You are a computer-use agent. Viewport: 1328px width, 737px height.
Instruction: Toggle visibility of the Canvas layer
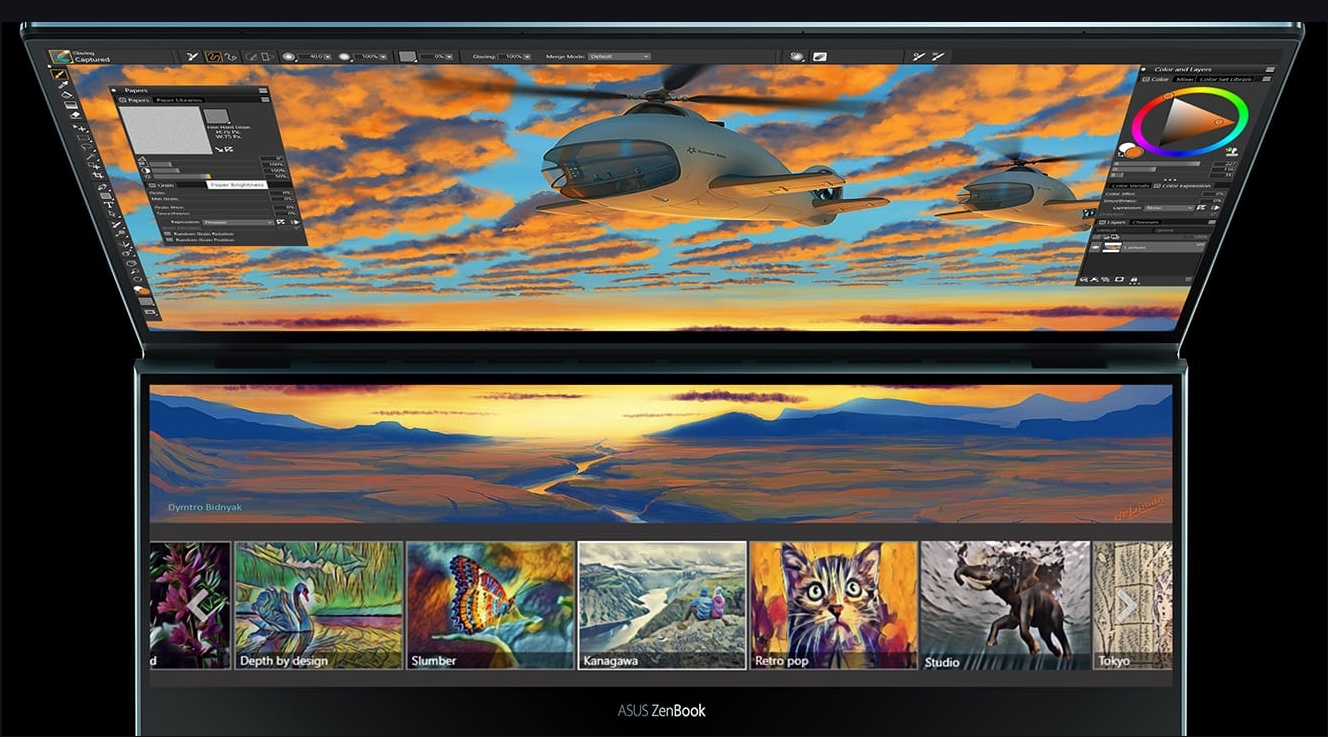click(1095, 247)
